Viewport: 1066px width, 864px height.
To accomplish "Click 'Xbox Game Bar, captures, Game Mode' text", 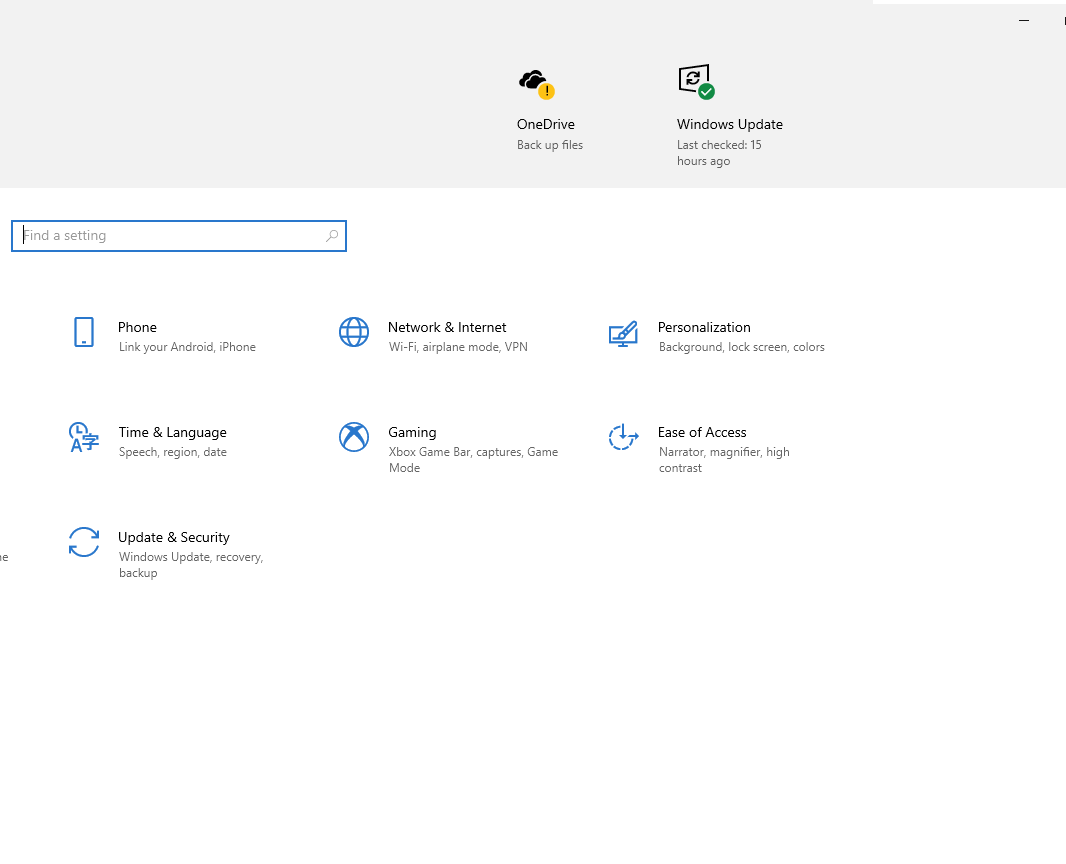I will coord(473,460).
